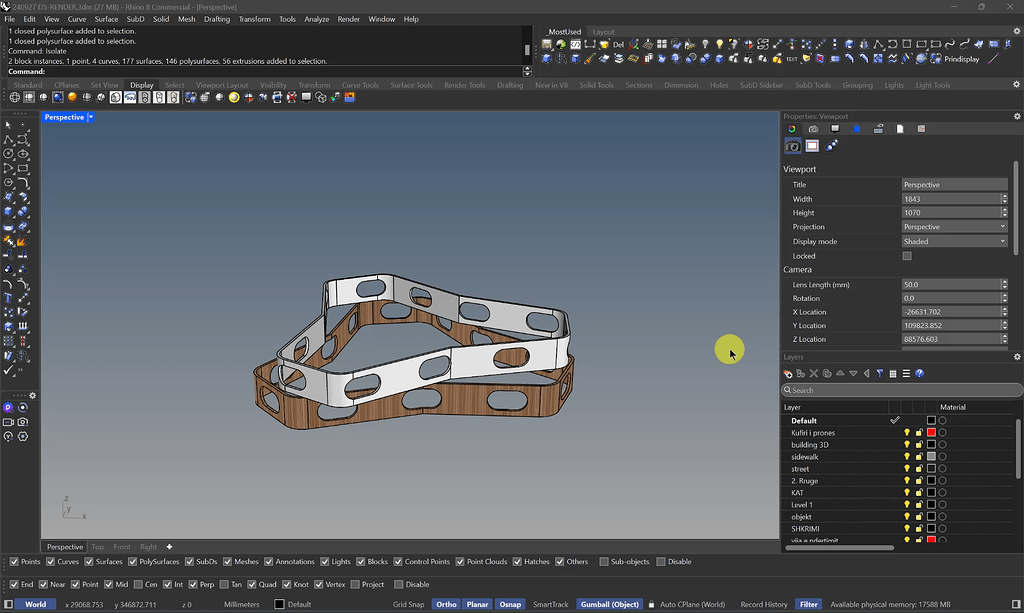Enable Record History in the status bar

[765, 604]
